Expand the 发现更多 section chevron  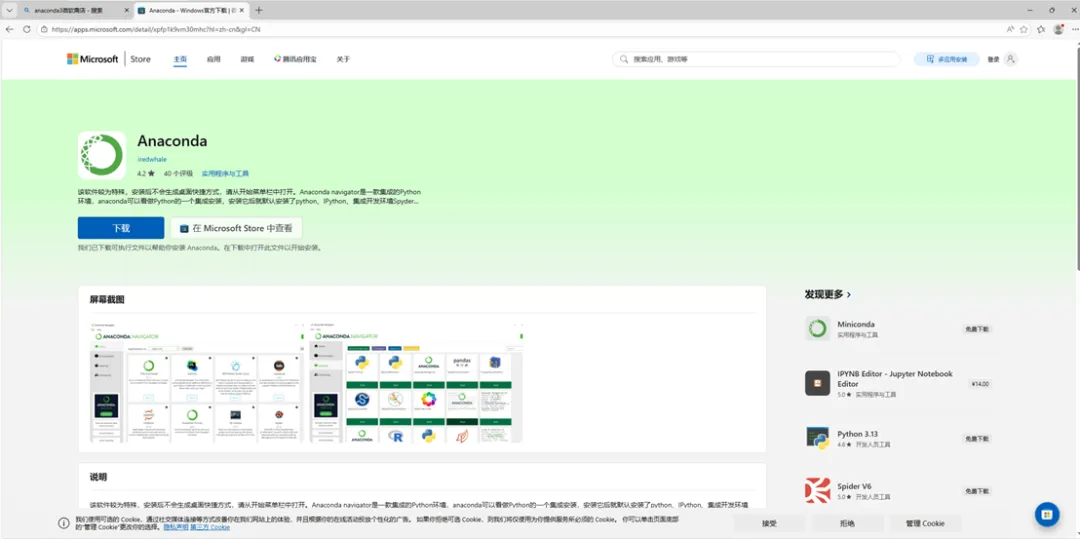(x=849, y=294)
